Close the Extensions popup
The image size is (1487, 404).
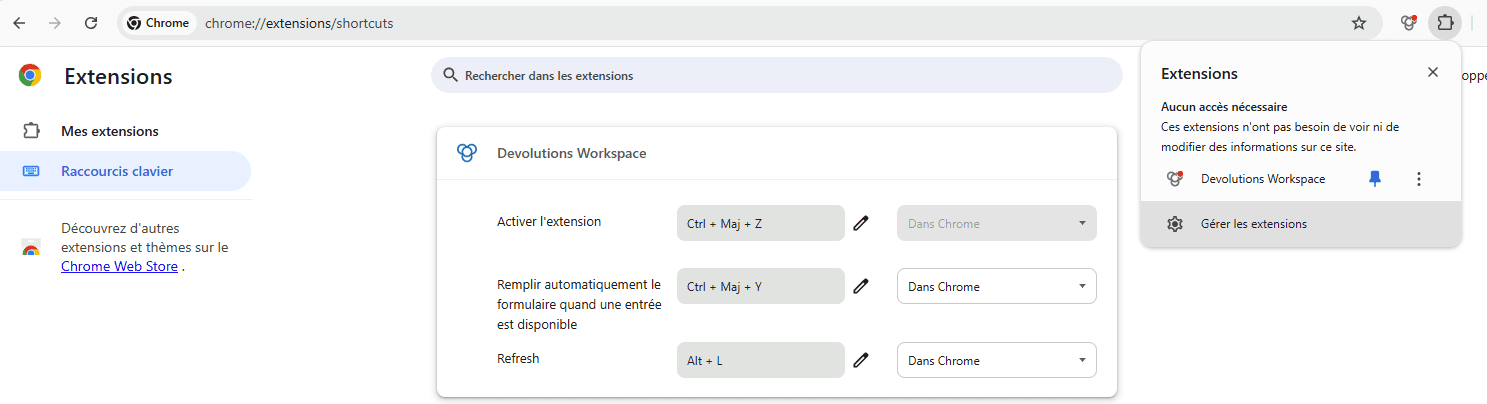[1432, 72]
